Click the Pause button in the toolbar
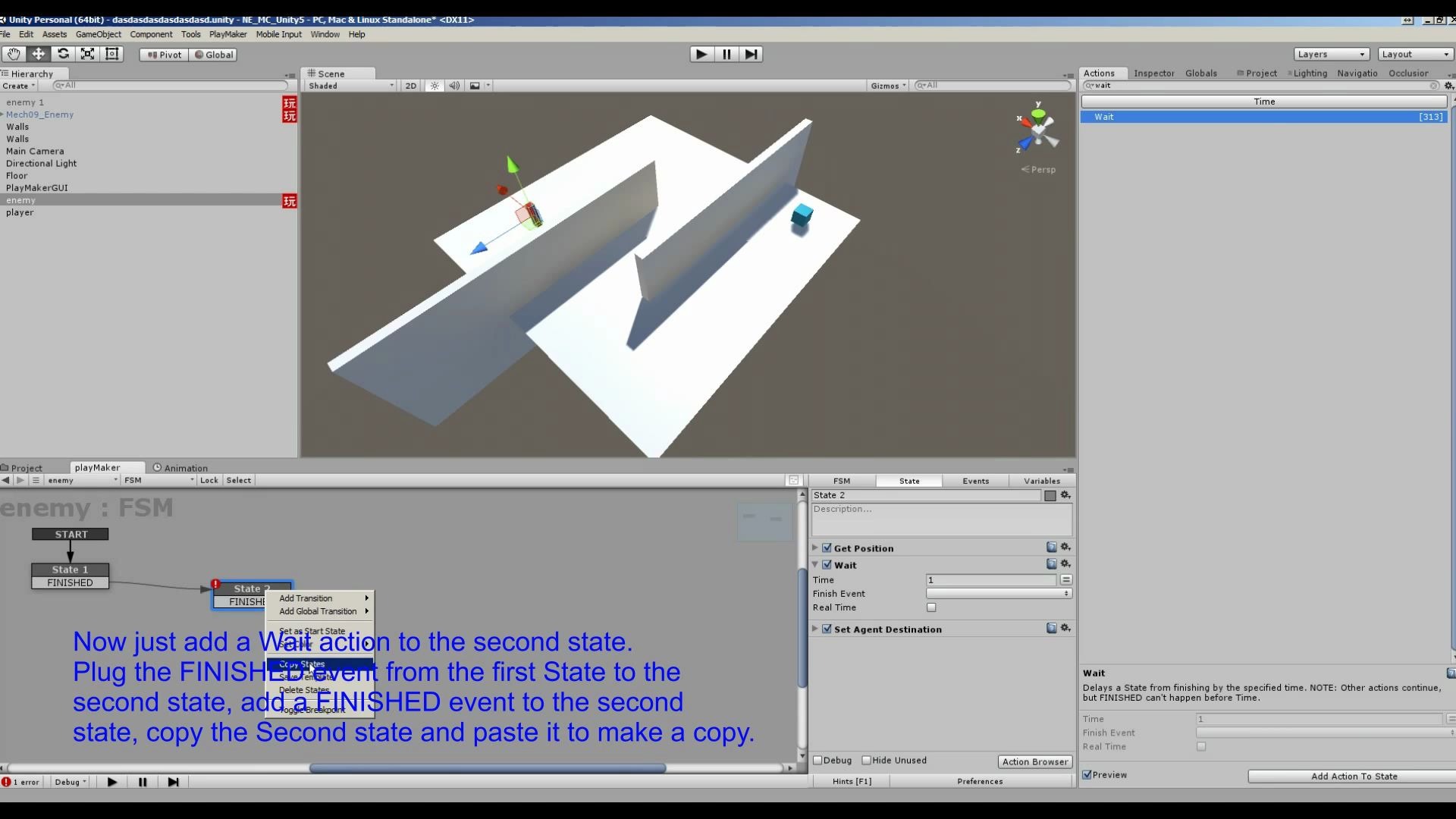1456x819 pixels. [x=726, y=54]
